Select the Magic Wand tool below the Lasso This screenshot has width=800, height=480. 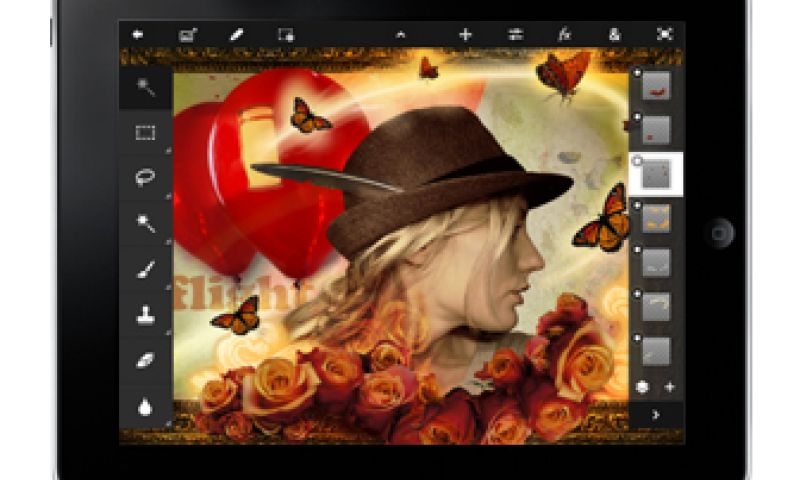coord(146,223)
